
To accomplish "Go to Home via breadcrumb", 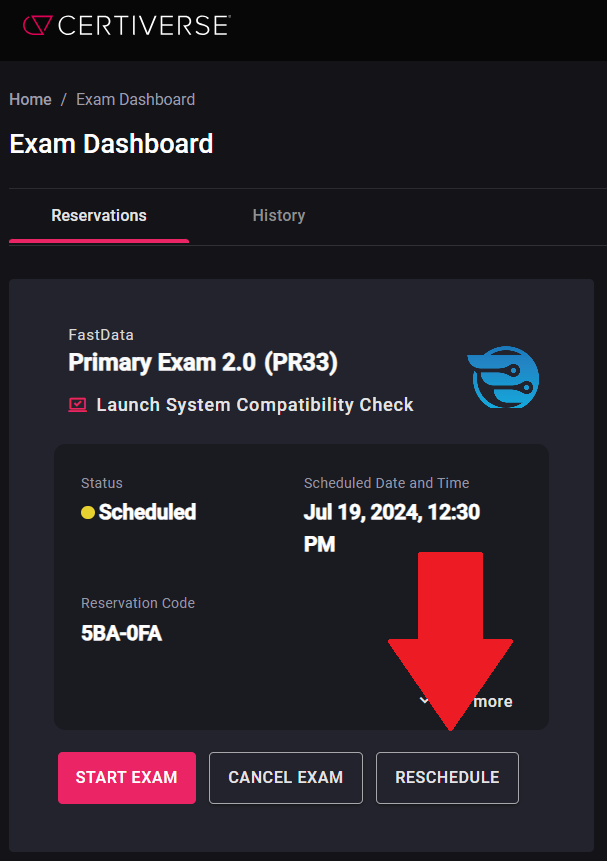I will click(x=30, y=99).
